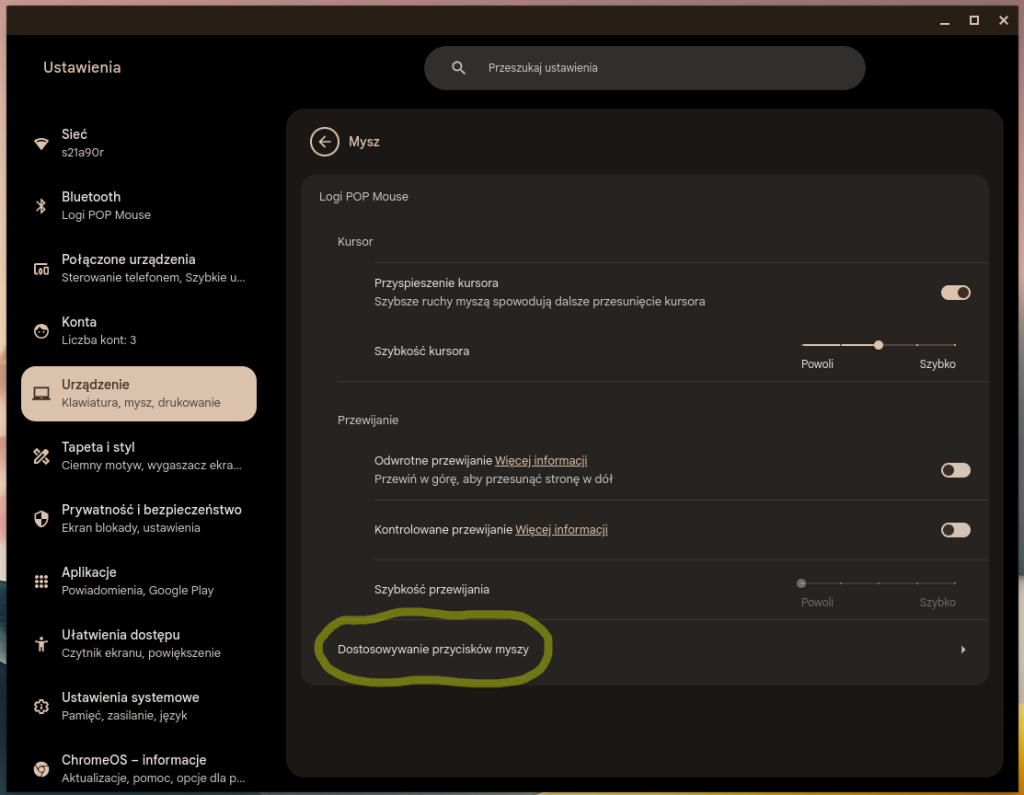The width and height of the screenshot is (1024, 795).
Task: Open Ułatwienia dostępu settings
Action: pyautogui.click(x=138, y=643)
